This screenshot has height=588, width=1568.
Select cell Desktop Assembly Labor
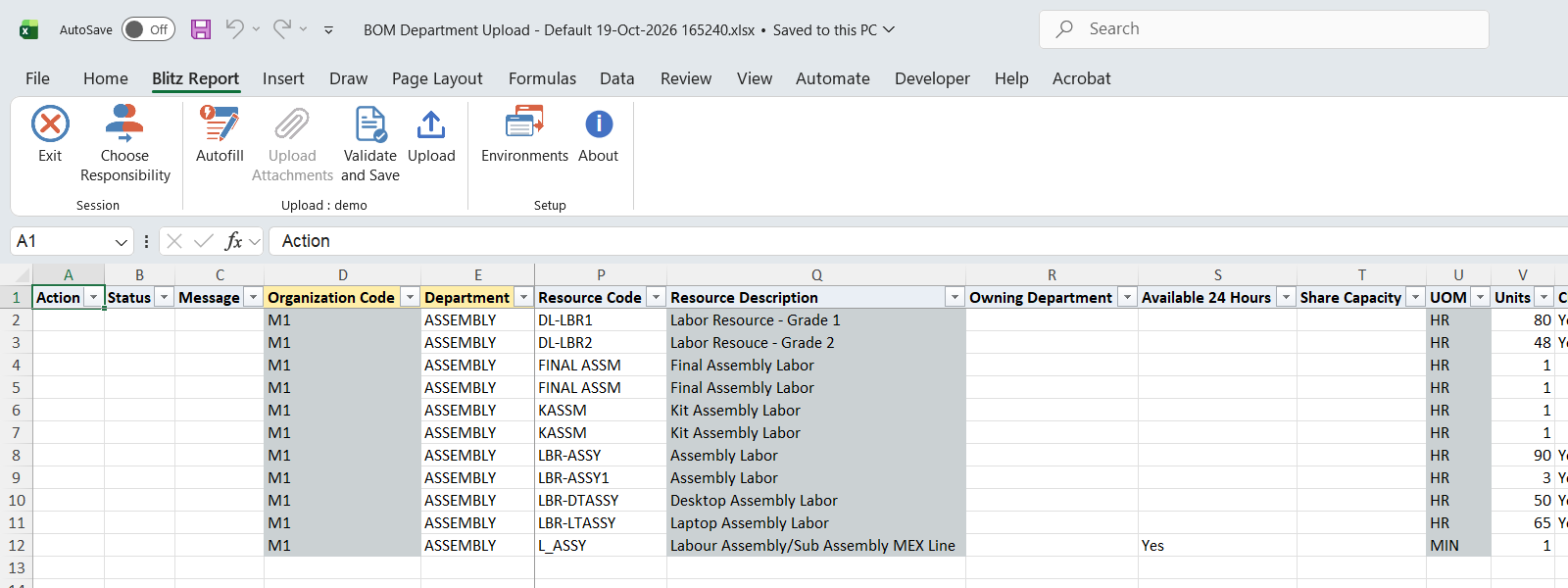(x=816, y=501)
